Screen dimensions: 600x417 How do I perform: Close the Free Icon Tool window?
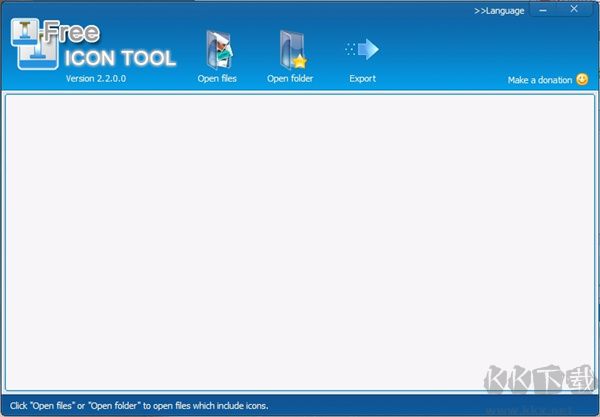click(574, 9)
